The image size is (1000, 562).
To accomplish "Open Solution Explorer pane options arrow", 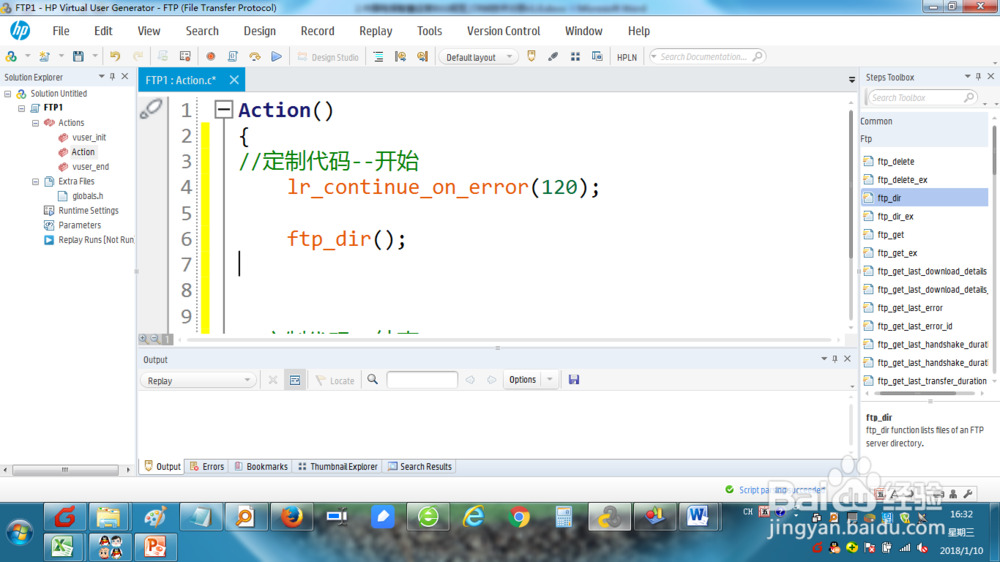I will click(101, 77).
